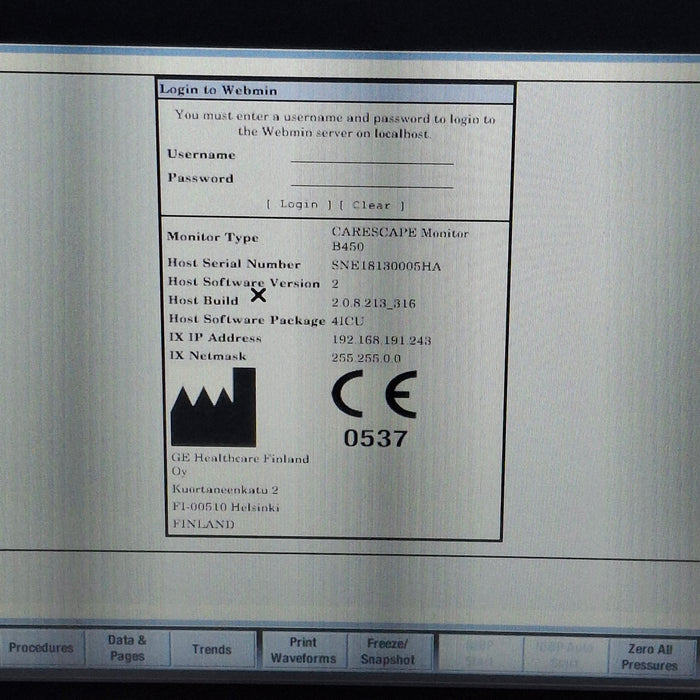Click the "Login to Webmin" title bar
Image resolution: width=700 pixels, height=700 pixels.
336,91
